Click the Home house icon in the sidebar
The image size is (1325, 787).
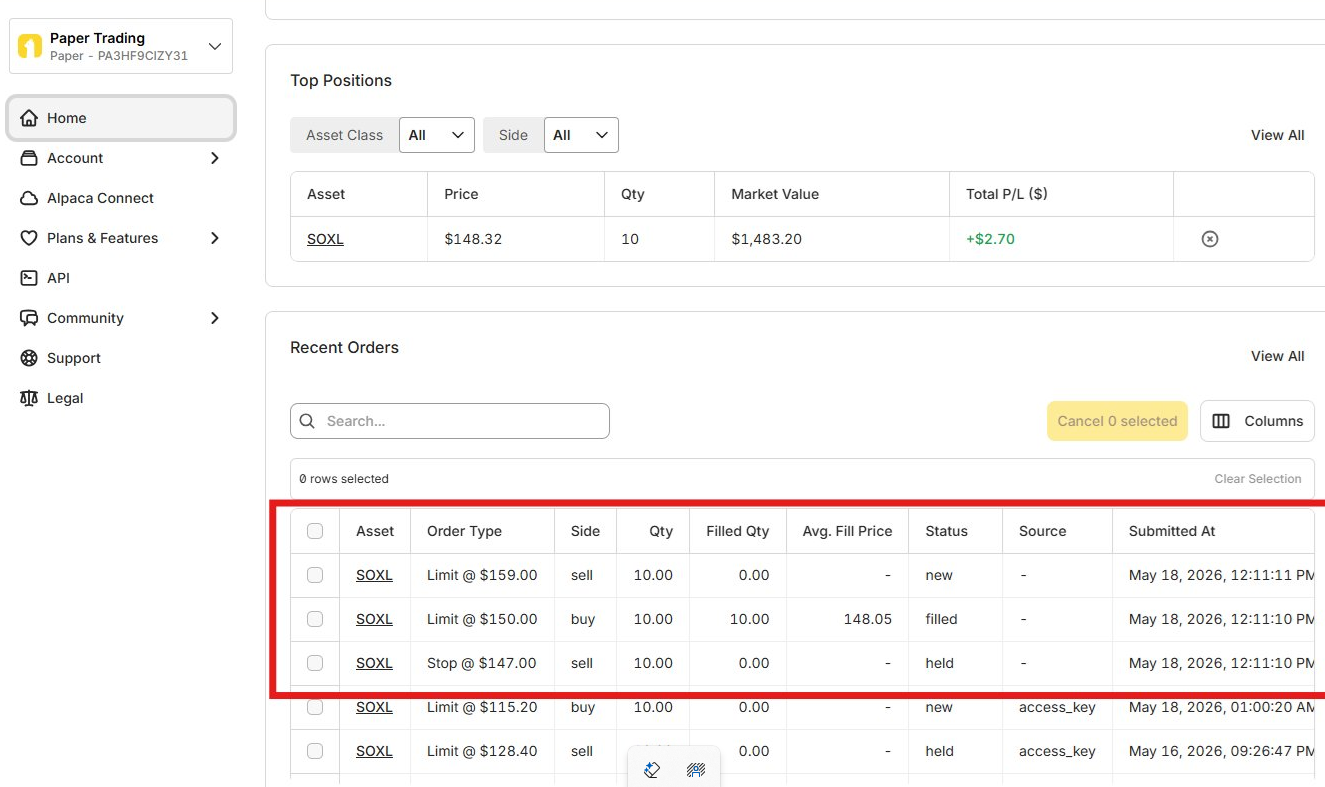click(29, 118)
